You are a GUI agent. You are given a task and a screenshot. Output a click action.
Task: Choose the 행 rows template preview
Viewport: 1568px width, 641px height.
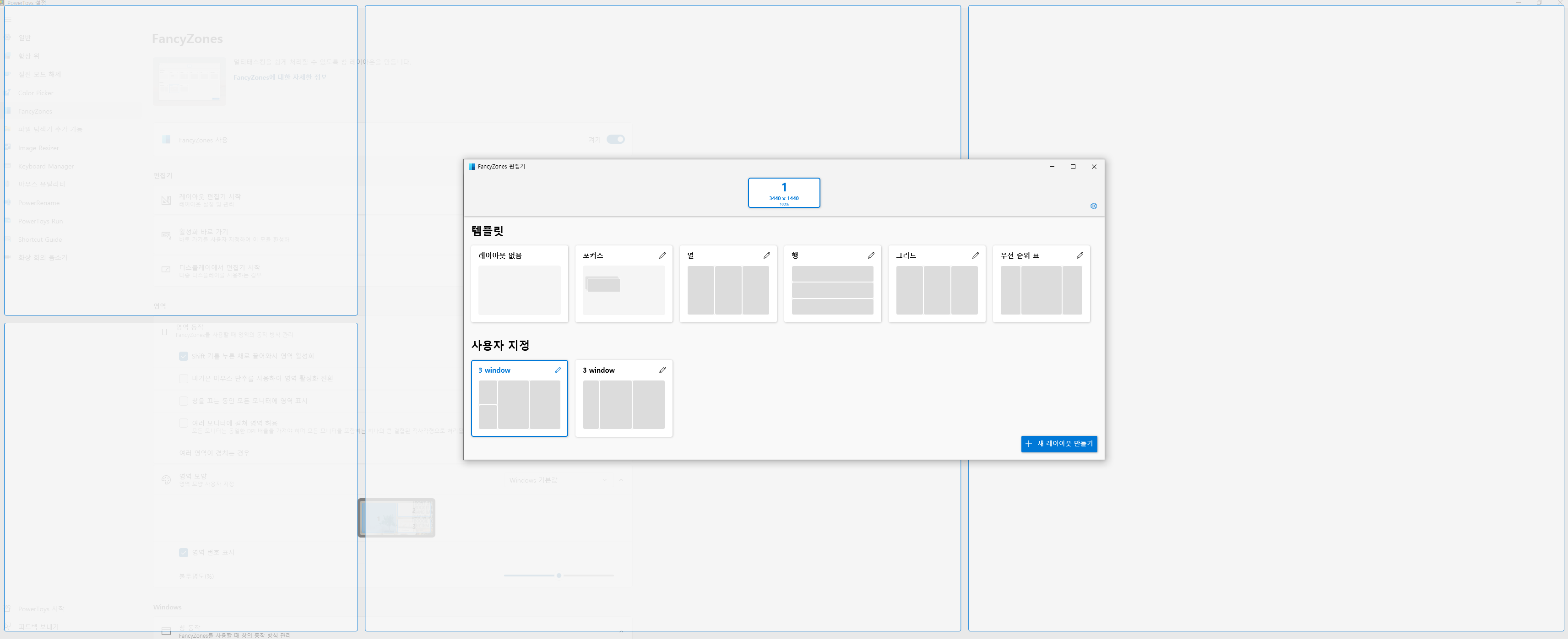coord(832,290)
